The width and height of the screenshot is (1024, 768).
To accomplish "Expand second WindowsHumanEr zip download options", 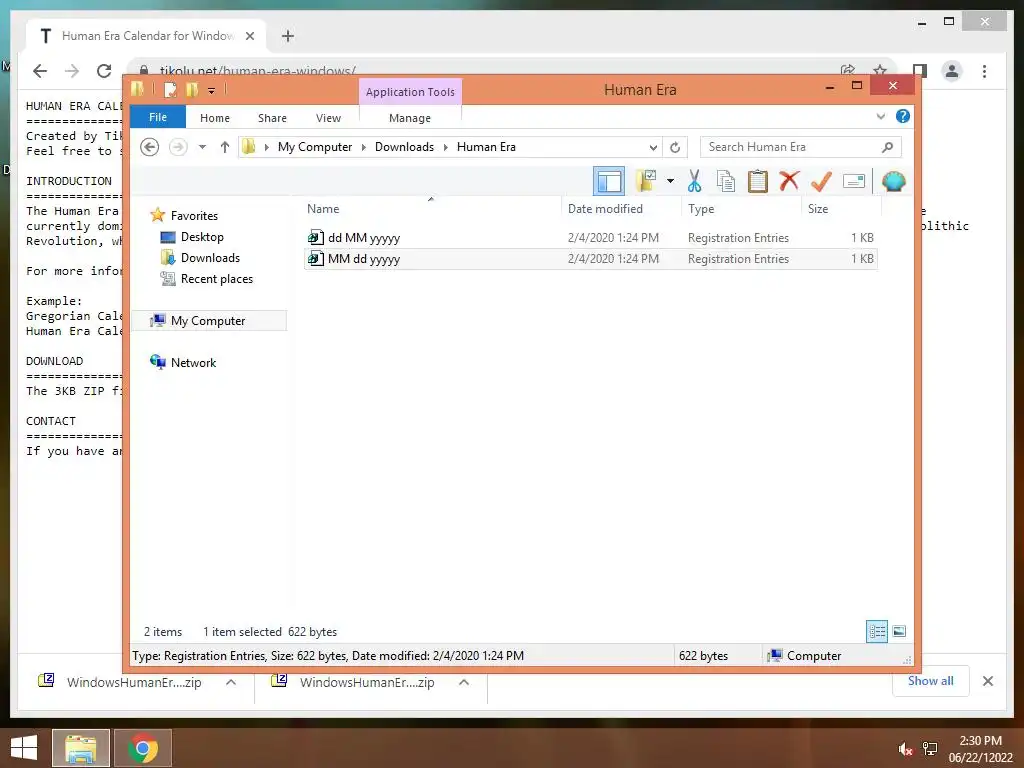I will 464,682.
